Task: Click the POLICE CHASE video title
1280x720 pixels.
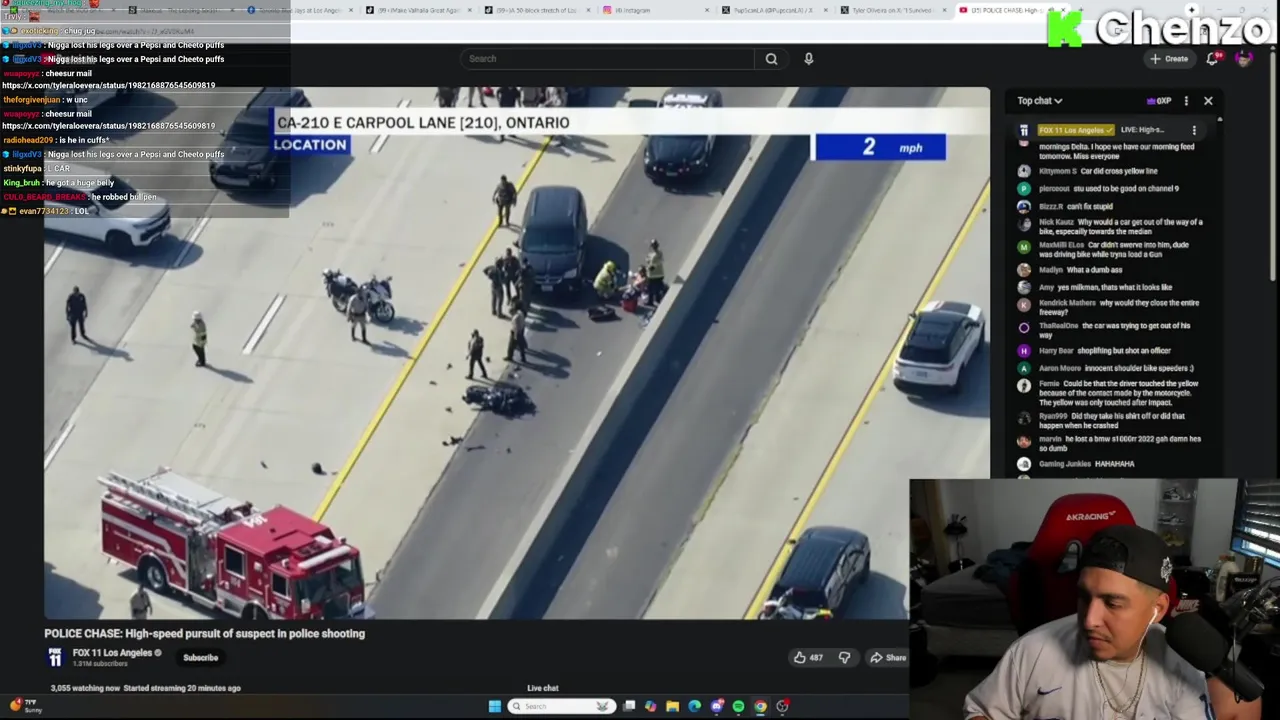Action: (204, 634)
